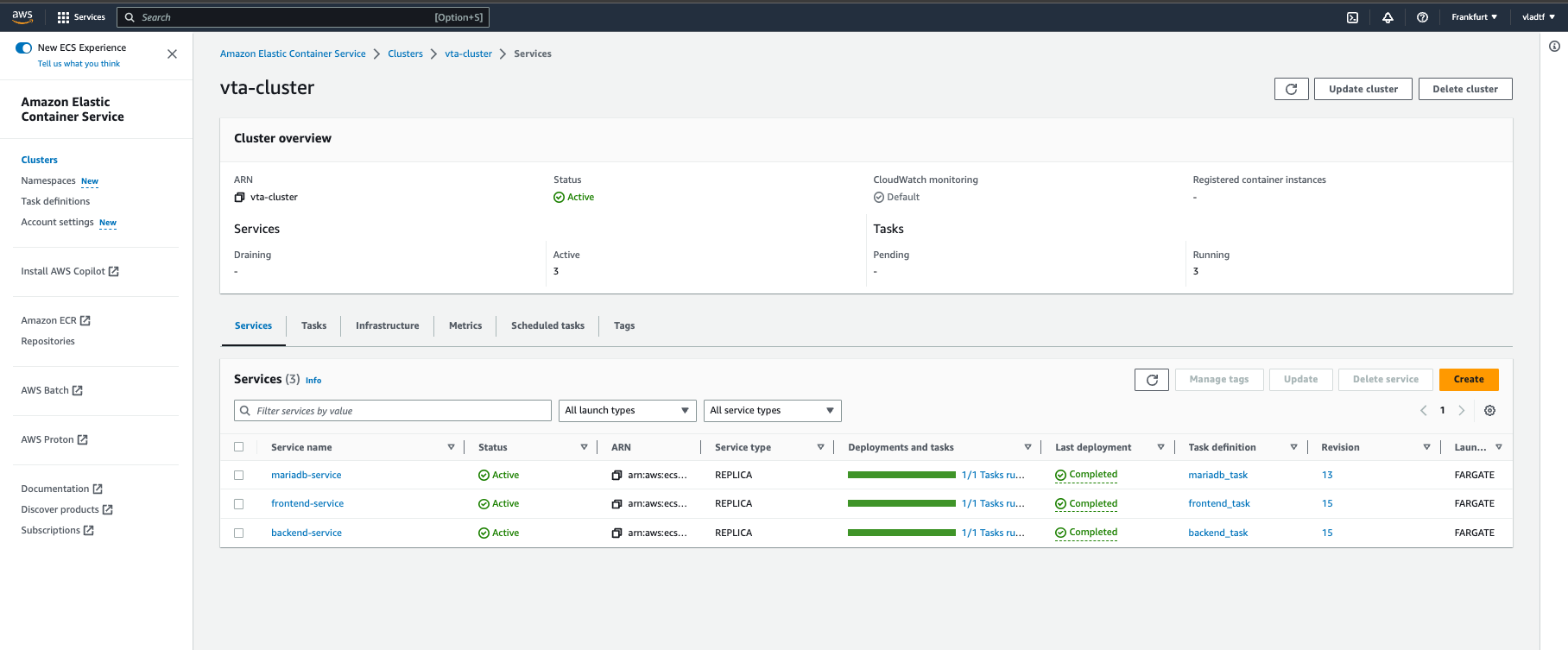
Task: Open the Documentation link
Action: (x=62, y=489)
